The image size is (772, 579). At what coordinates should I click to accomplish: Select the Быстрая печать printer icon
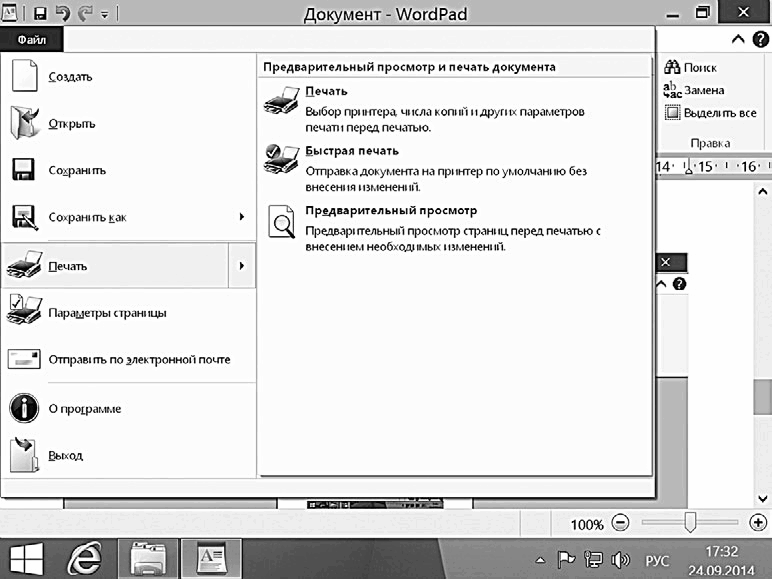tap(281, 160)
